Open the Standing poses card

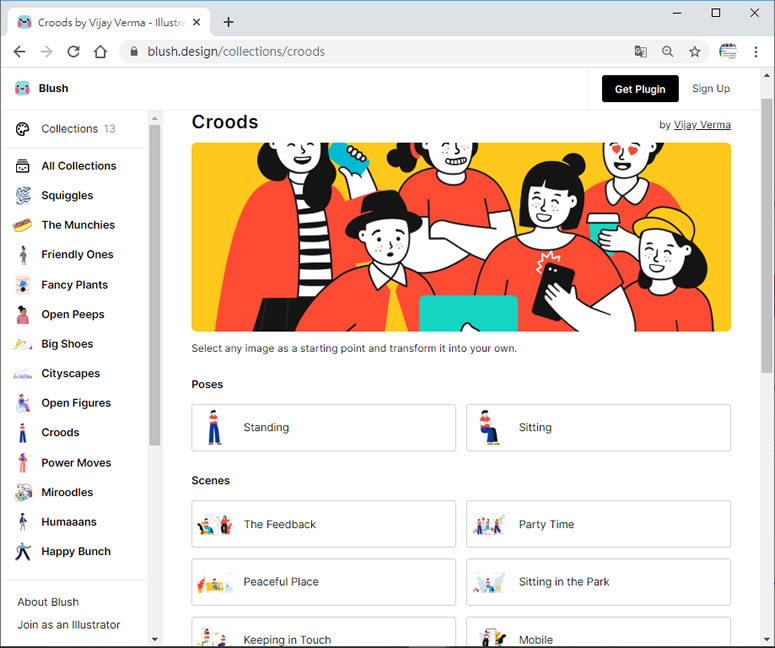click(x=324, y=428)
